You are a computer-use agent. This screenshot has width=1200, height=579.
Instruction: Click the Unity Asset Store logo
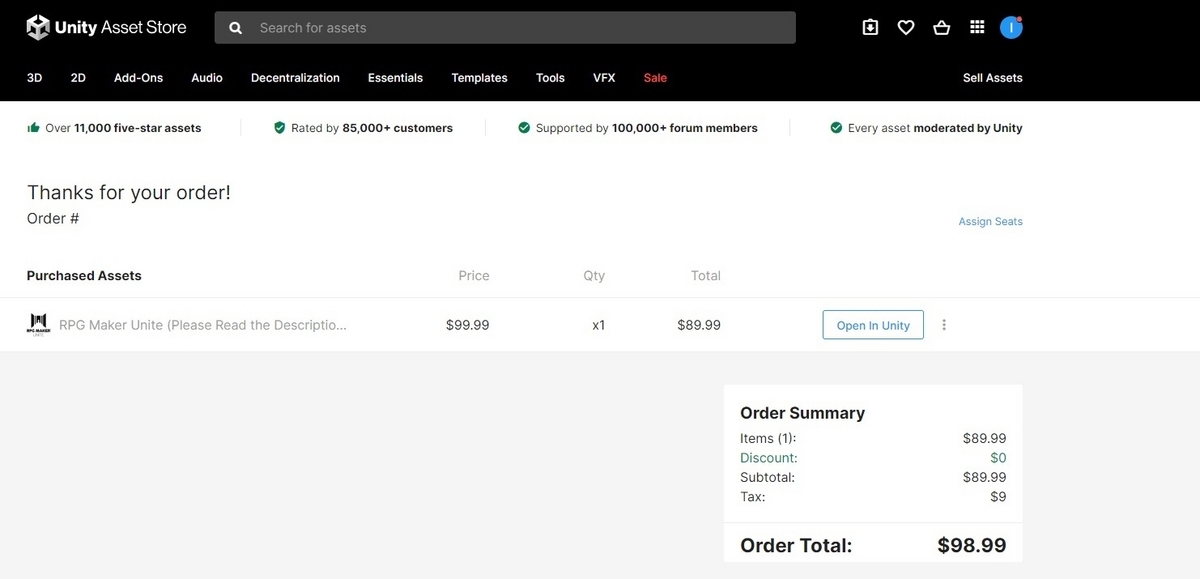pos(106,27)
